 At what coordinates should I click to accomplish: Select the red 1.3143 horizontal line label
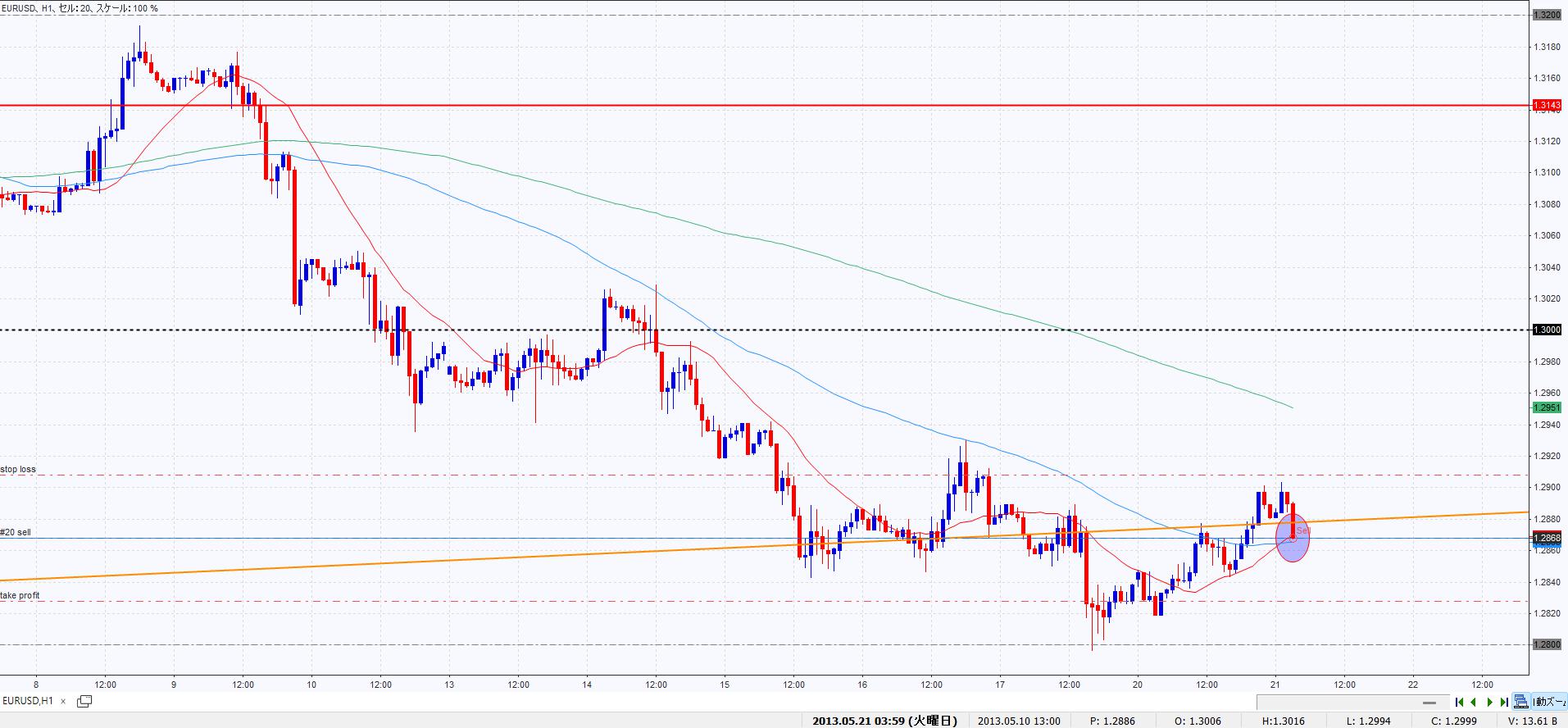[x=1547, y=105]
